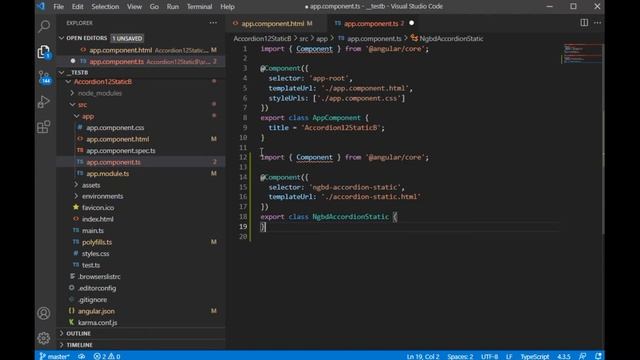The width and height of the screenshot is (640, 360).
Task: Open the Help menu
Action: pyautogui.click(x=227, y=7)
